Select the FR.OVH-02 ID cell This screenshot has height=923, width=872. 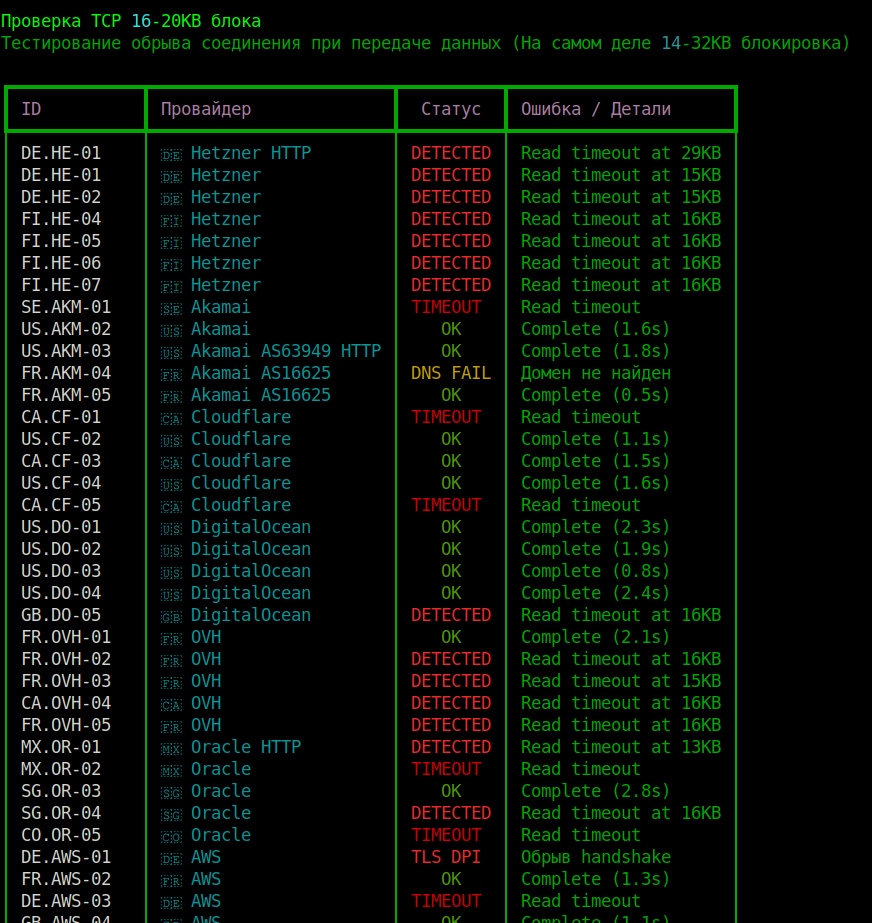point(66,659)
